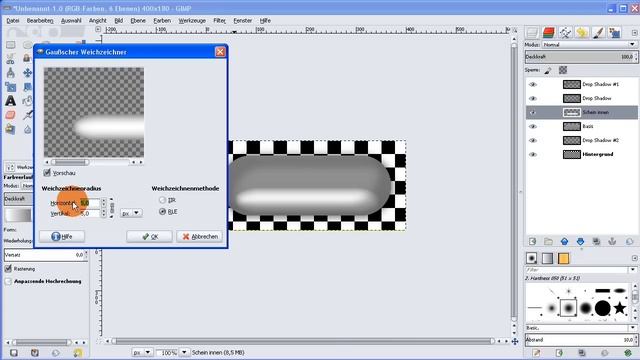
Task: Open the Farben menu
Action: [162, 20]
